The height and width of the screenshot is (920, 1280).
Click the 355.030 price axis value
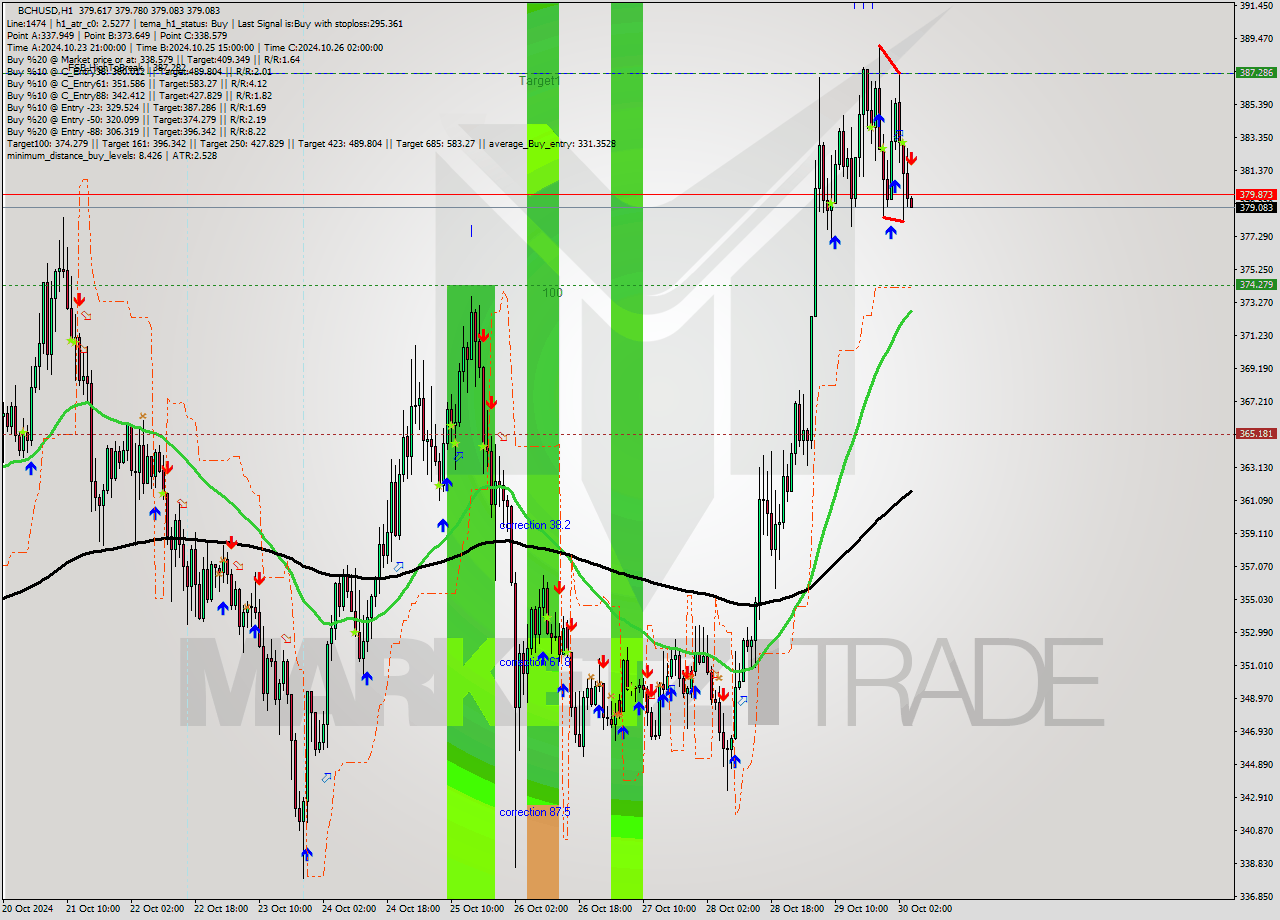1256,600
